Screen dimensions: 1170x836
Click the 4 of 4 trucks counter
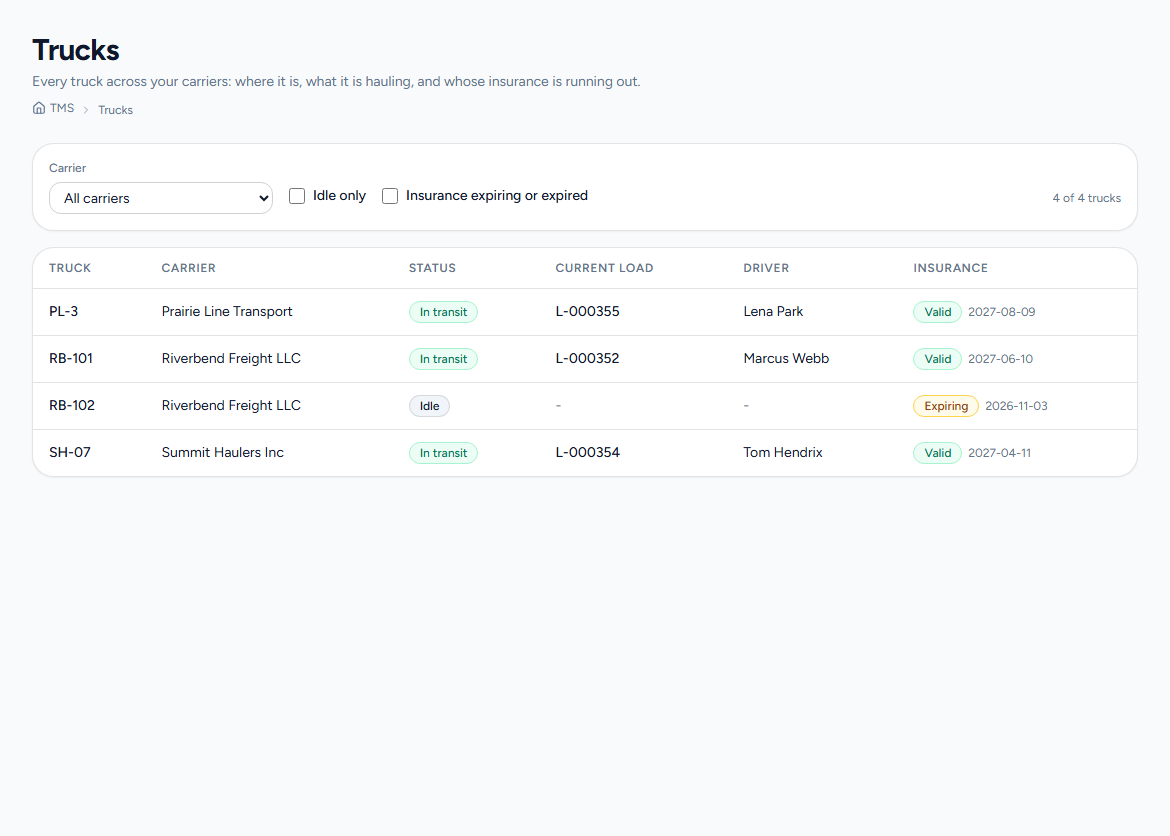(1086, 198)
